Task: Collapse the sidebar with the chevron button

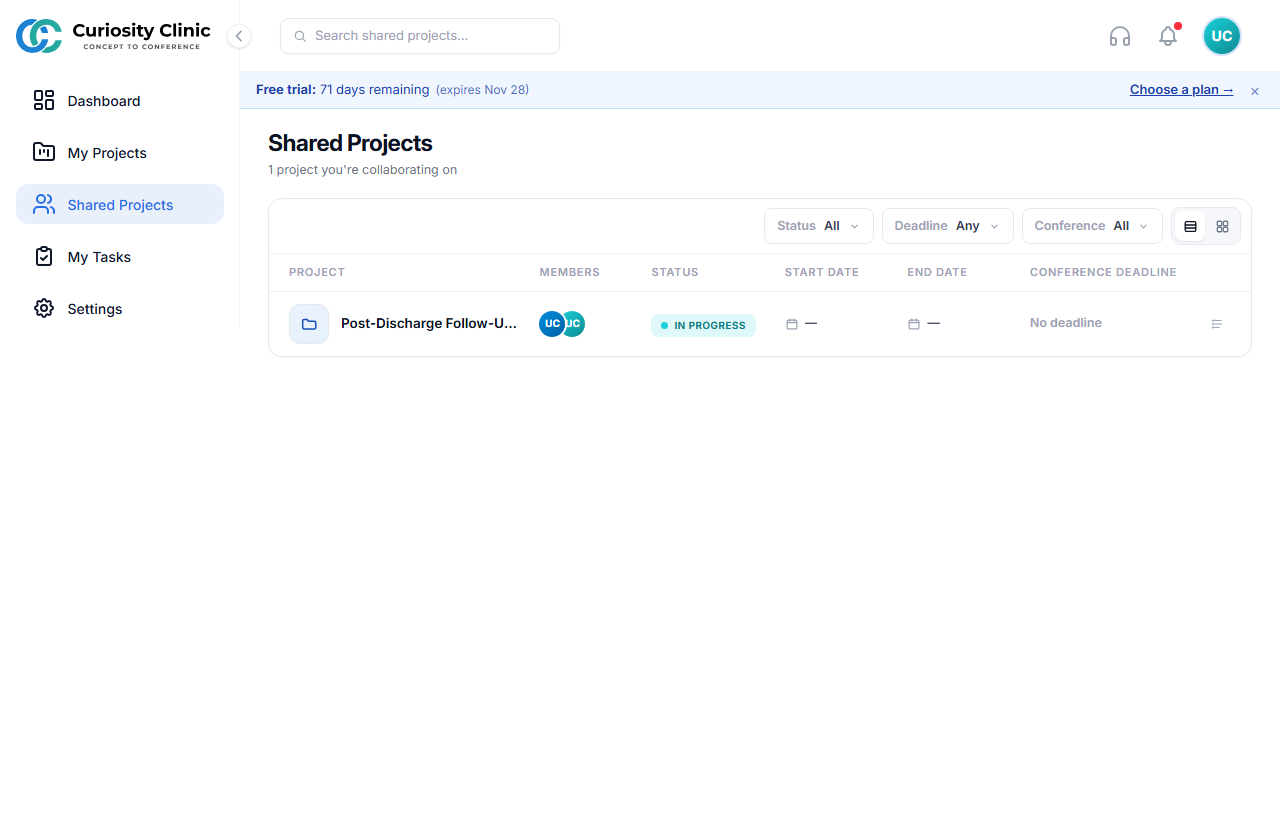Action: (x=238, y=36)
